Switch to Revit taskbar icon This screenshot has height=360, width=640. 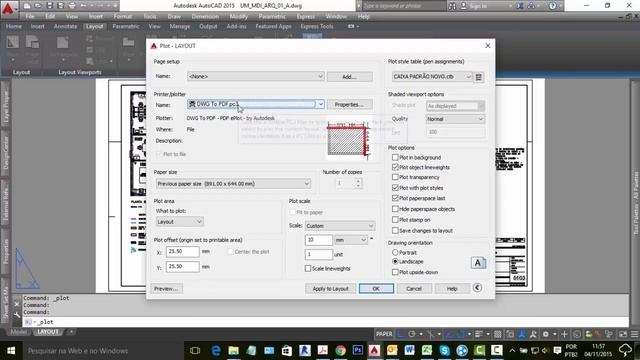click(x=304, y=351)
